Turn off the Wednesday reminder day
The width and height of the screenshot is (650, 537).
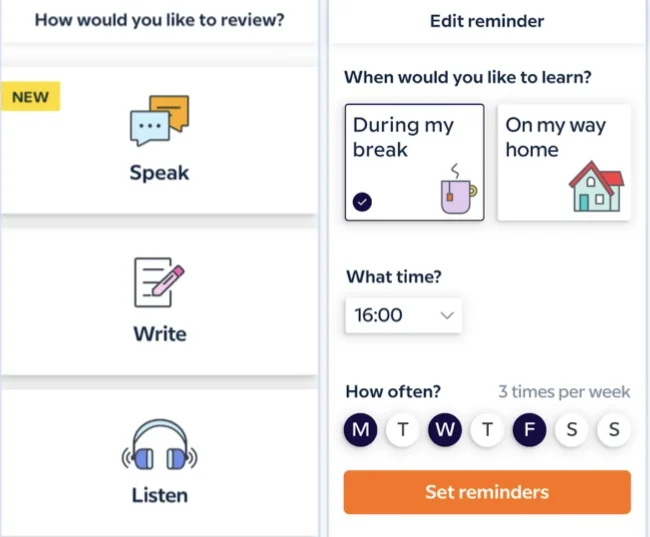point(445,430)
